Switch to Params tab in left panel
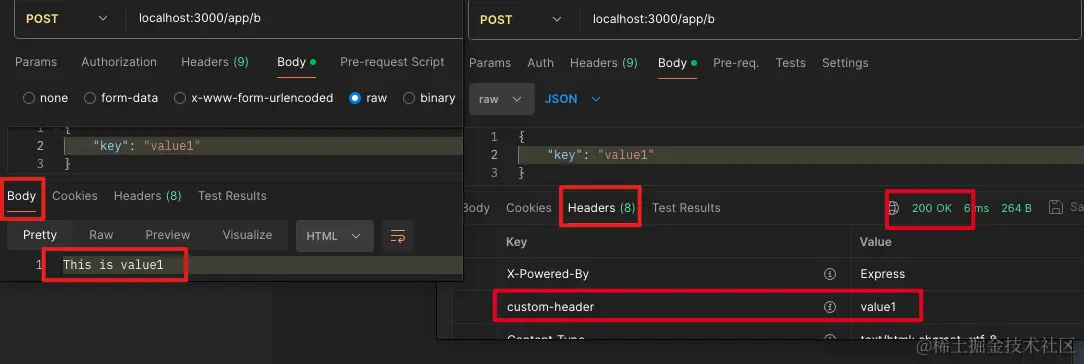The image size is (1084, 364). pyautogui.click(x=36, y=62)
